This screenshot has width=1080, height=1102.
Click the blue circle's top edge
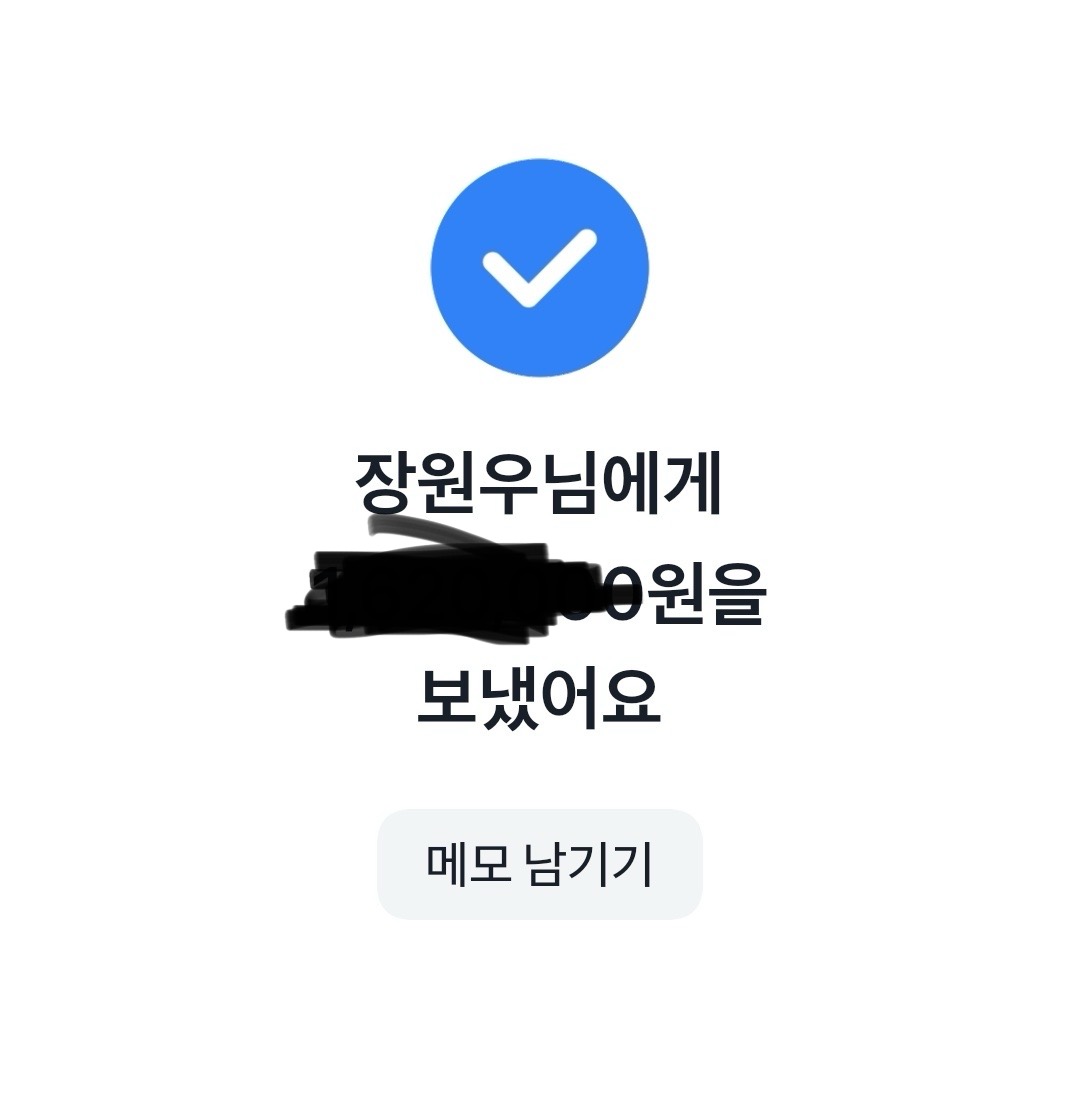pos(540,162)
